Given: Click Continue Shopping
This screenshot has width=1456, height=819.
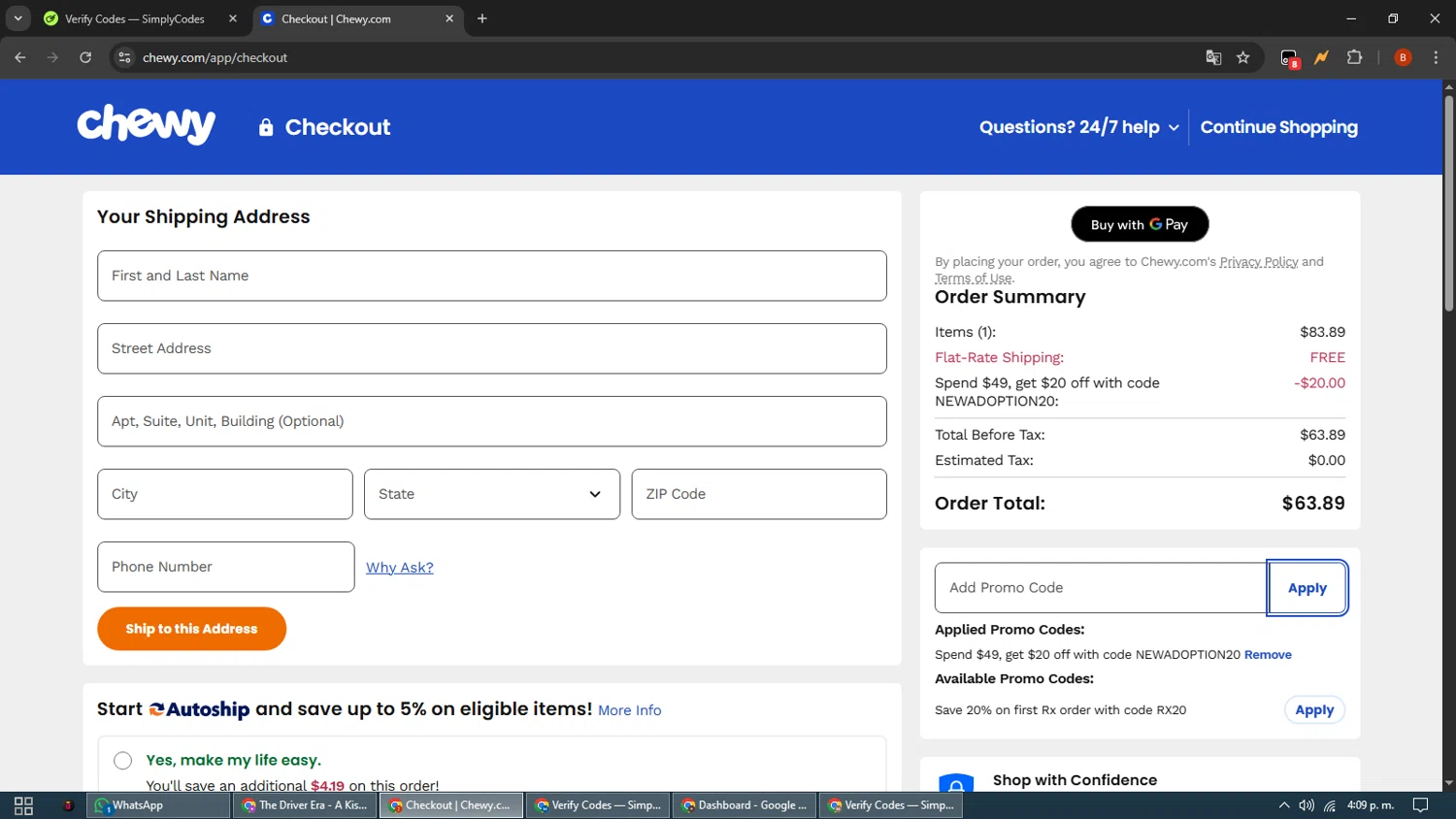Looking at the screenshot, I should click(x=1279, y=127).
